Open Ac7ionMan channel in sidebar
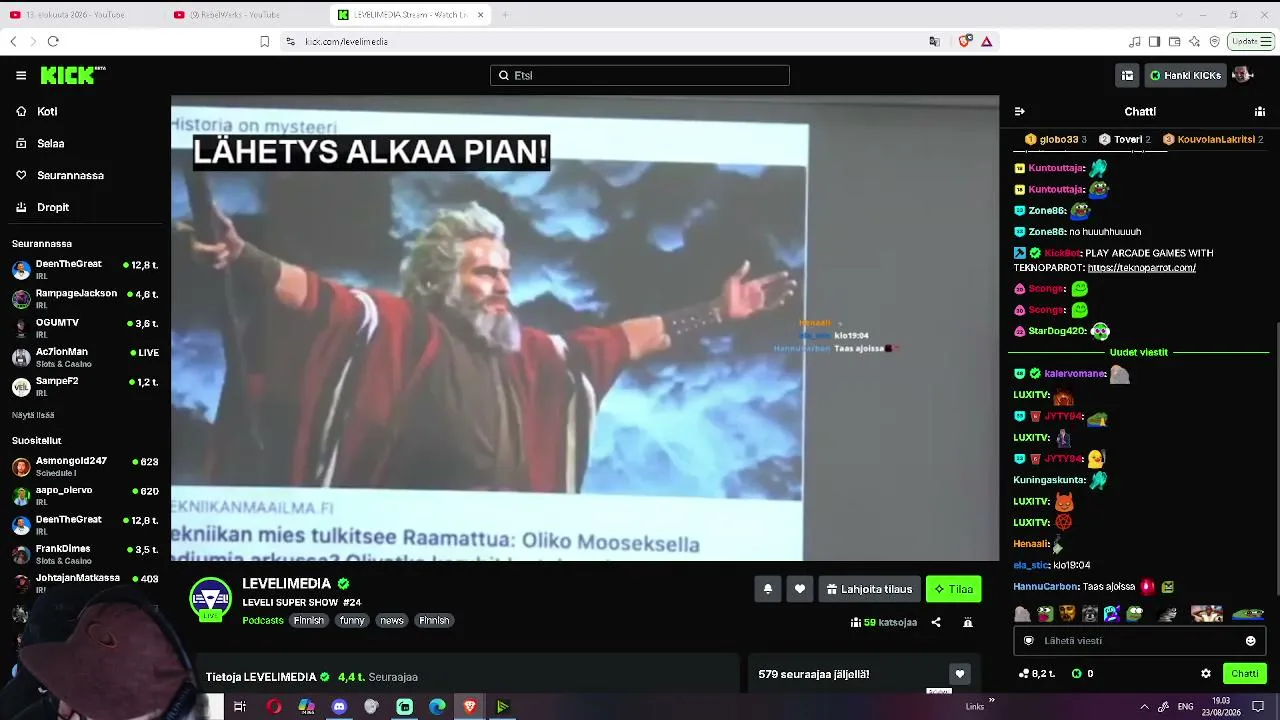The width and height of the screenshot is (1280, 720). (x=85, y=356)
